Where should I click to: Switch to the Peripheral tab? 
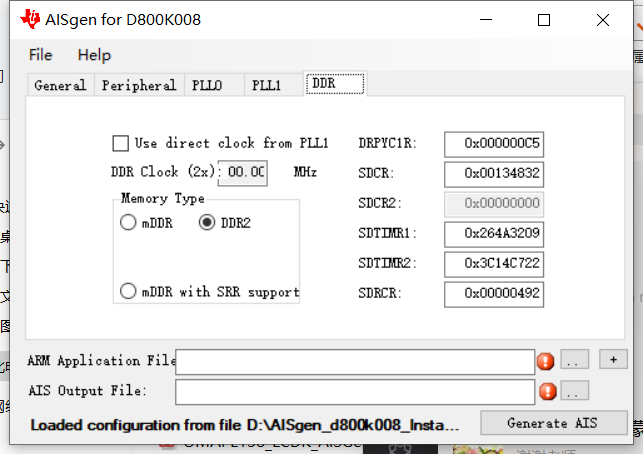click(139, 85)
